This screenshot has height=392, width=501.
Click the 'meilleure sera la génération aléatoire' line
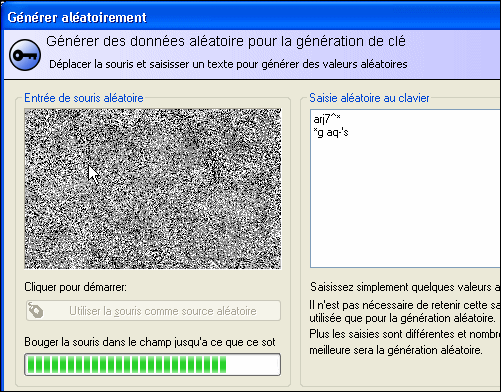(396, 350)
